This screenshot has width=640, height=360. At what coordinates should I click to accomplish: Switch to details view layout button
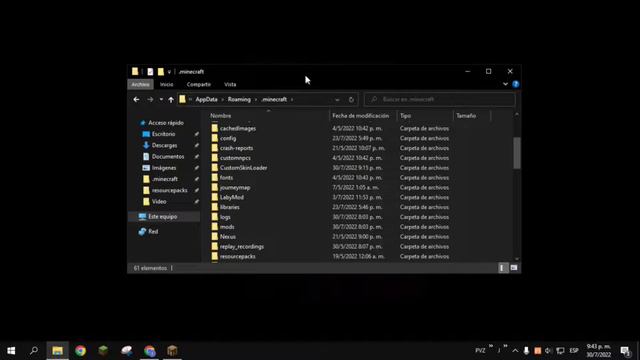pyautogui.click(x=502, y=268)
